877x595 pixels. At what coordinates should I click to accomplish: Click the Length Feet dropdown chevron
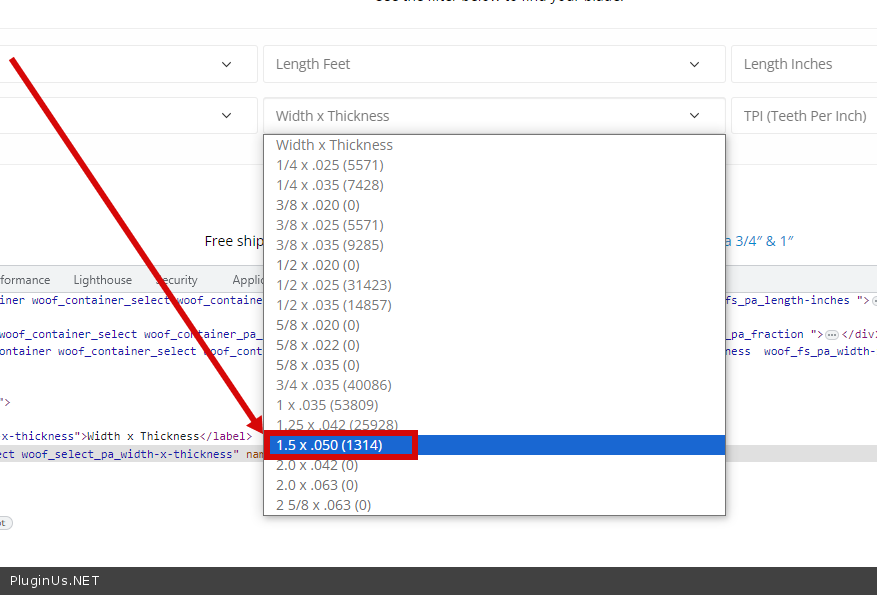coord(695,64)
